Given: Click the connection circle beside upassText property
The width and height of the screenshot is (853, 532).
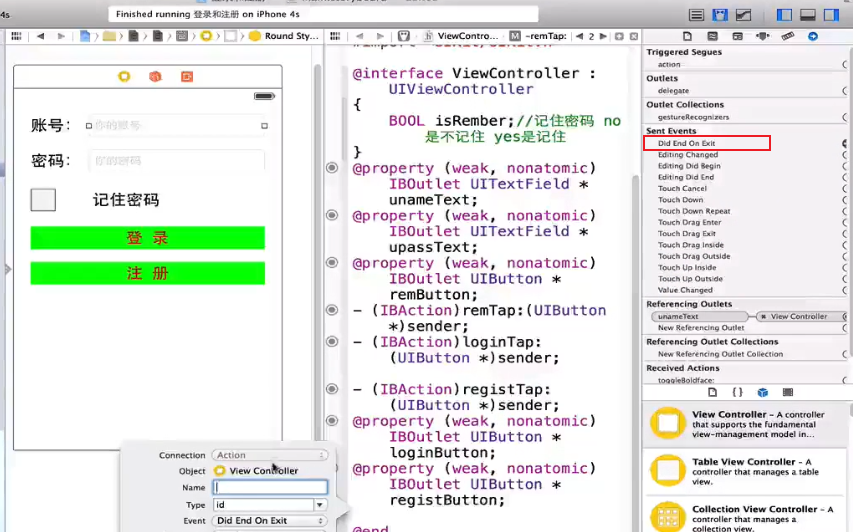Looking at the screenshot, I should (332, 215).
